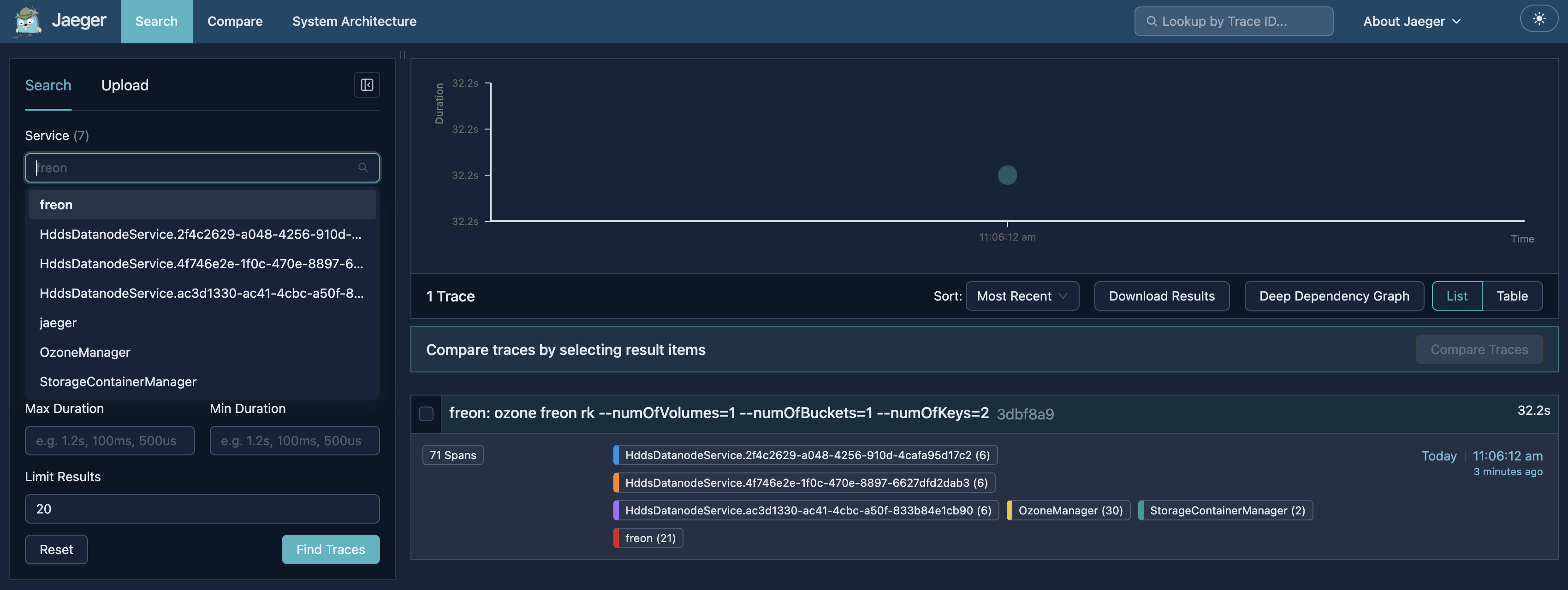Click Download Results button
The image size is (1568, 590).
(x=1161, y=296)
